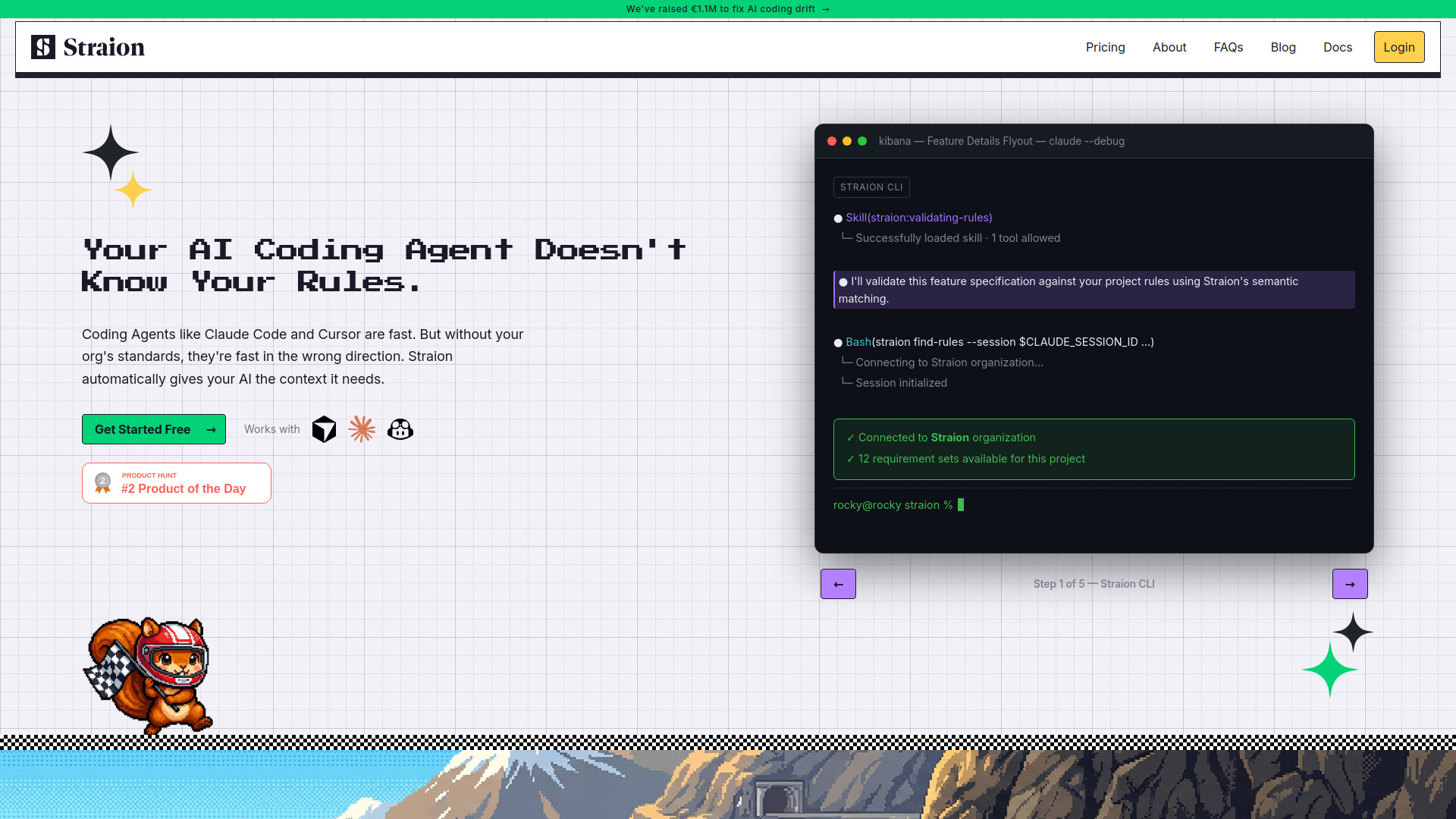This screenshot has width=1456, height=819.
Task: Click the GitHub Copilot icon
Action: point(400,429)
